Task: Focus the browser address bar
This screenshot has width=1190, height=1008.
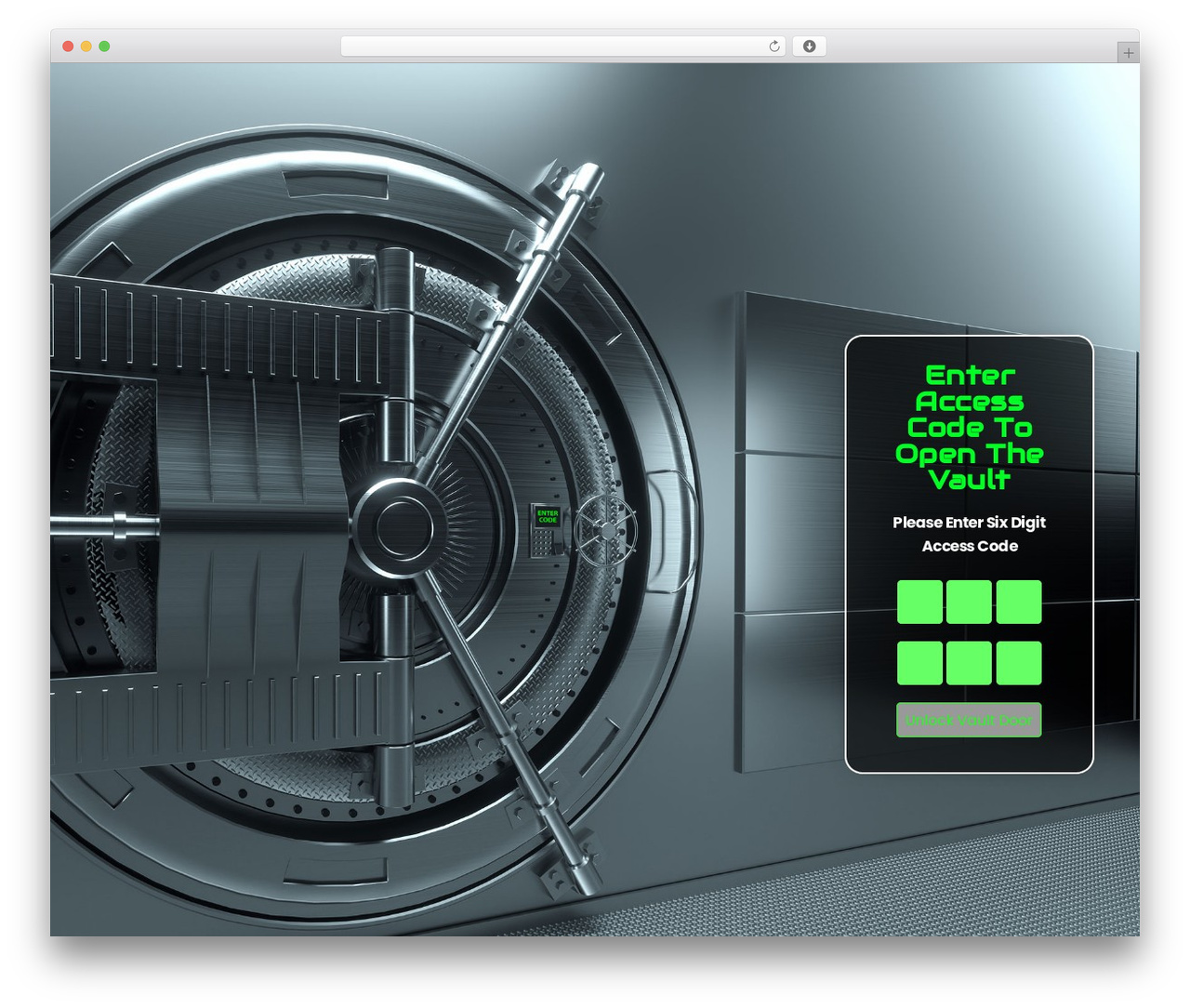Action: [562, 46]
